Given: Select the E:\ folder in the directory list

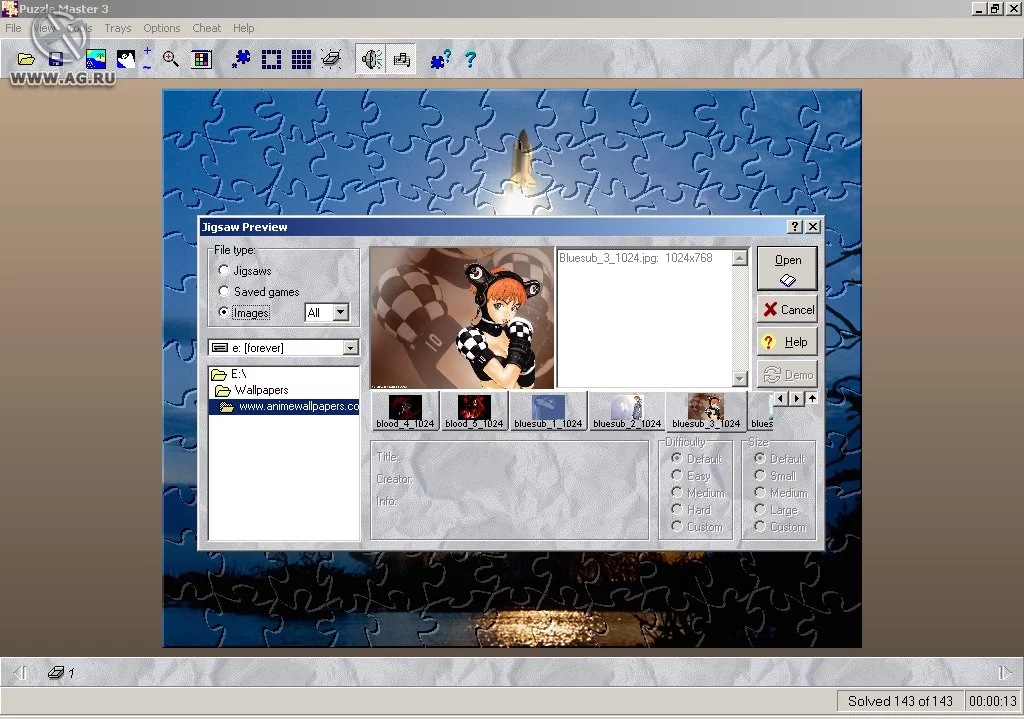Looking at the screenshot, I should 229,374.
